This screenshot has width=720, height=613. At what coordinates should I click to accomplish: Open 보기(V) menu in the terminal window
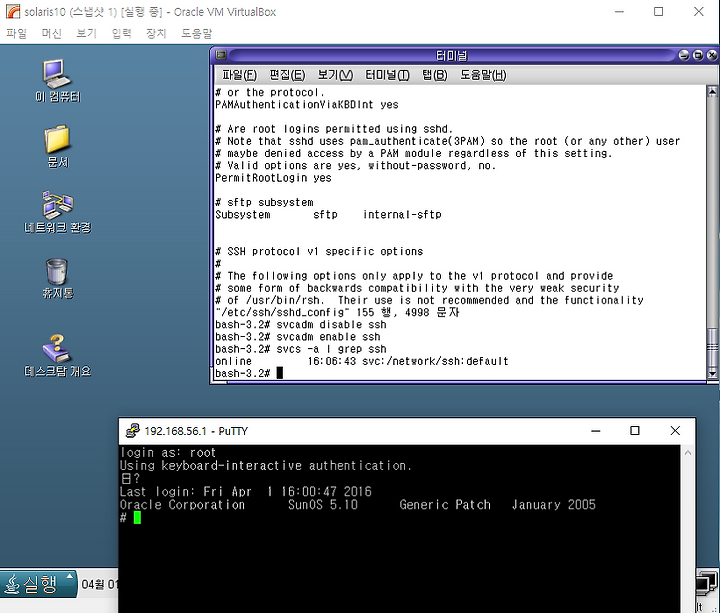pyautogui.click(x=335, y=75)
